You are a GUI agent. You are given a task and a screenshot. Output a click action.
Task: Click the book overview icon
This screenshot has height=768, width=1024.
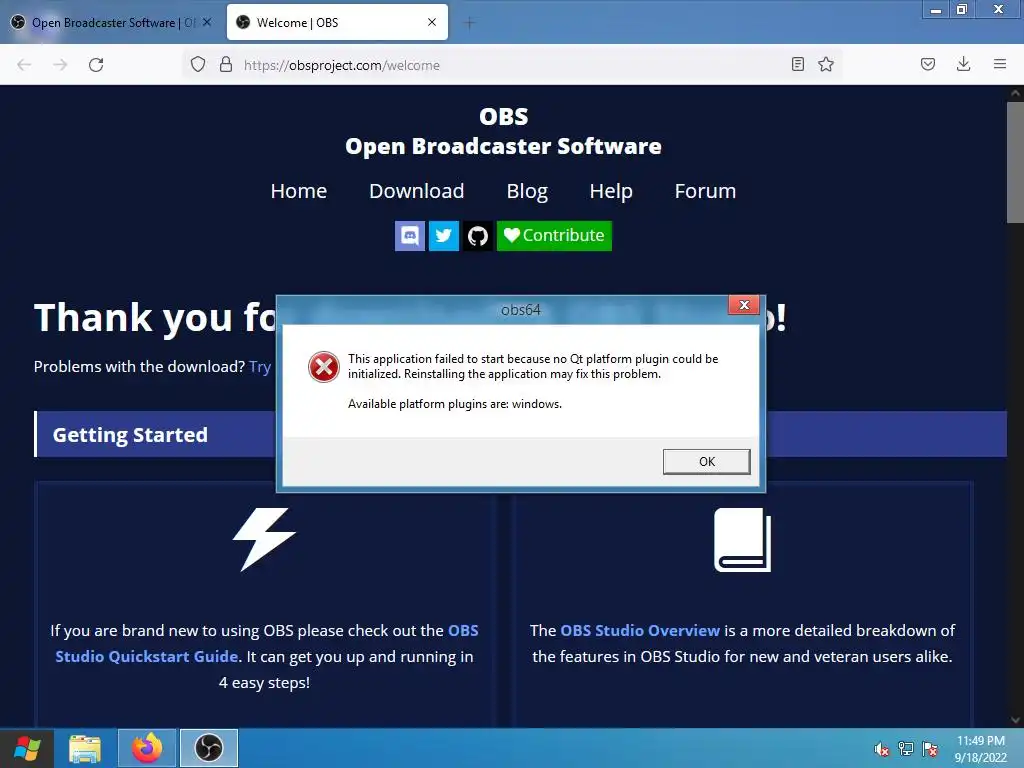click(743, 539)
